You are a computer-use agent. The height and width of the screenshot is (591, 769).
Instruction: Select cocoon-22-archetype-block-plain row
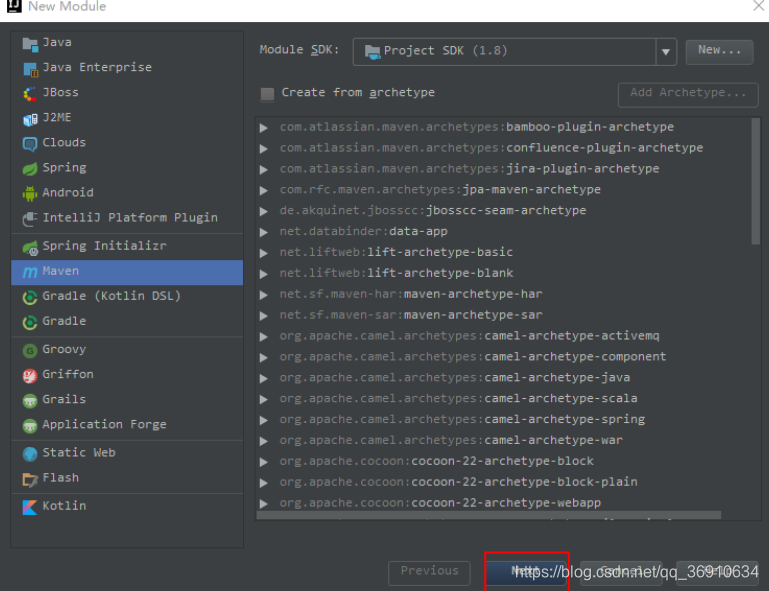click(458, 482)
